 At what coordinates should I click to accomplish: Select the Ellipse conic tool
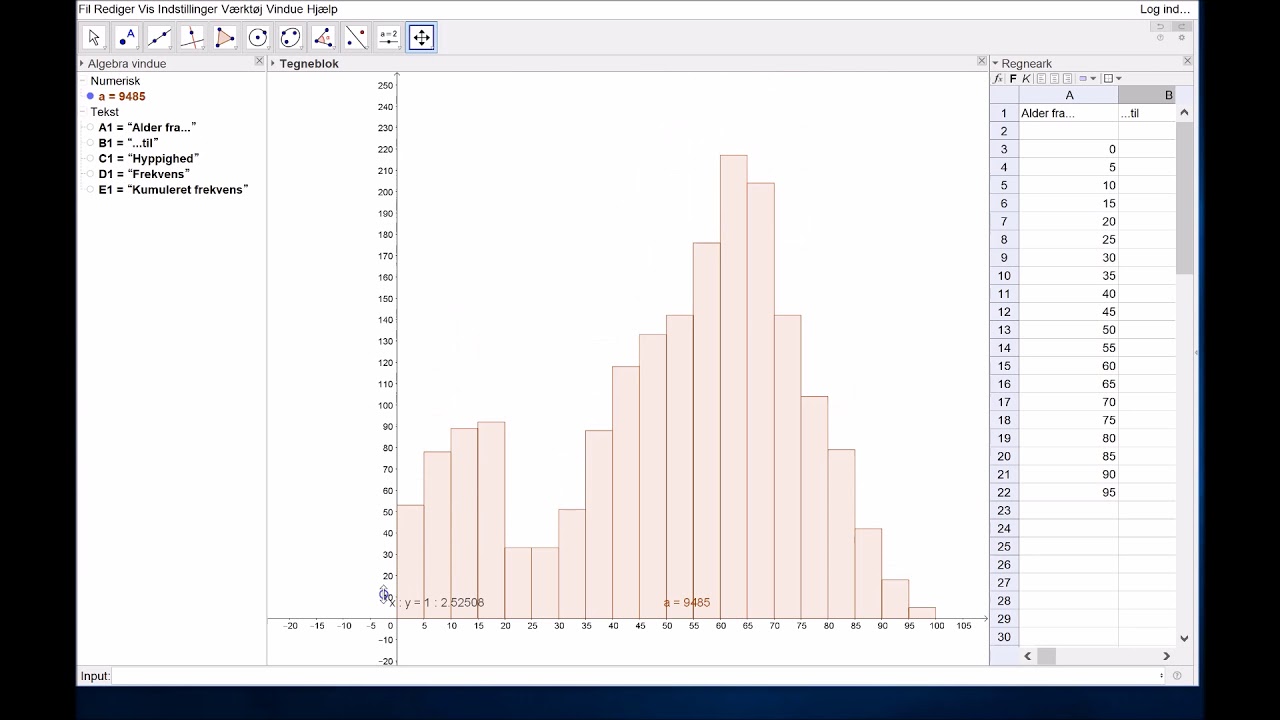290,38
